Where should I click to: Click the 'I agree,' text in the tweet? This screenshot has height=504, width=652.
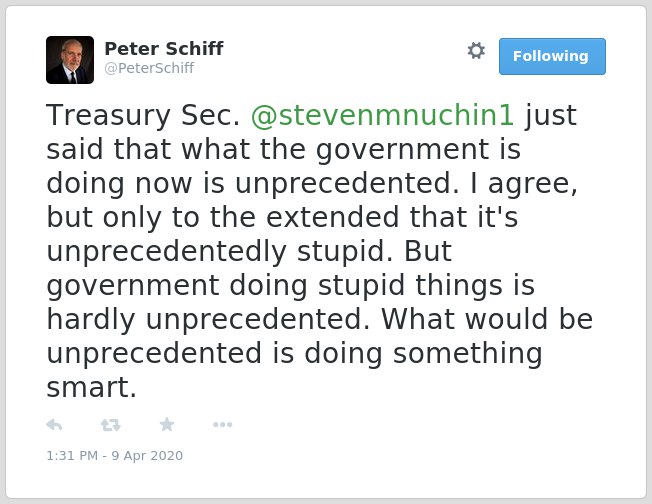(x=524, y=184)
